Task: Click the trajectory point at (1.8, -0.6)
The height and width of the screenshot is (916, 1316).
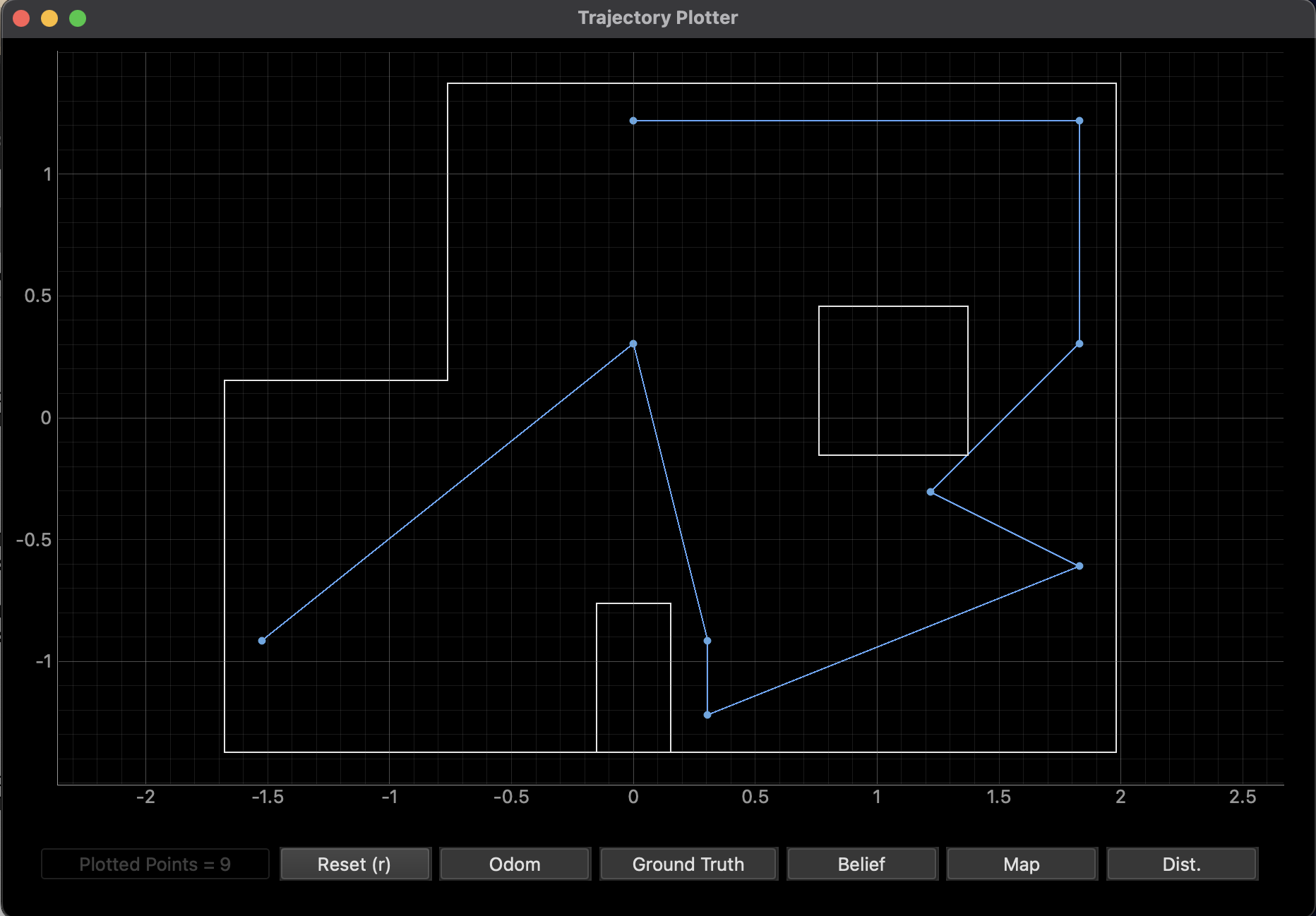Action: point(1079,566)
